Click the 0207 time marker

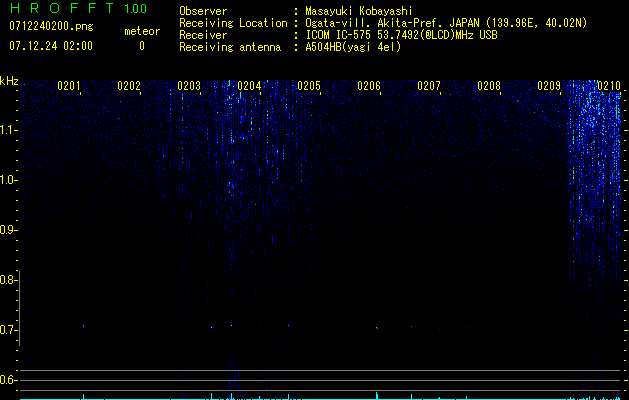[x=429, y=86]
